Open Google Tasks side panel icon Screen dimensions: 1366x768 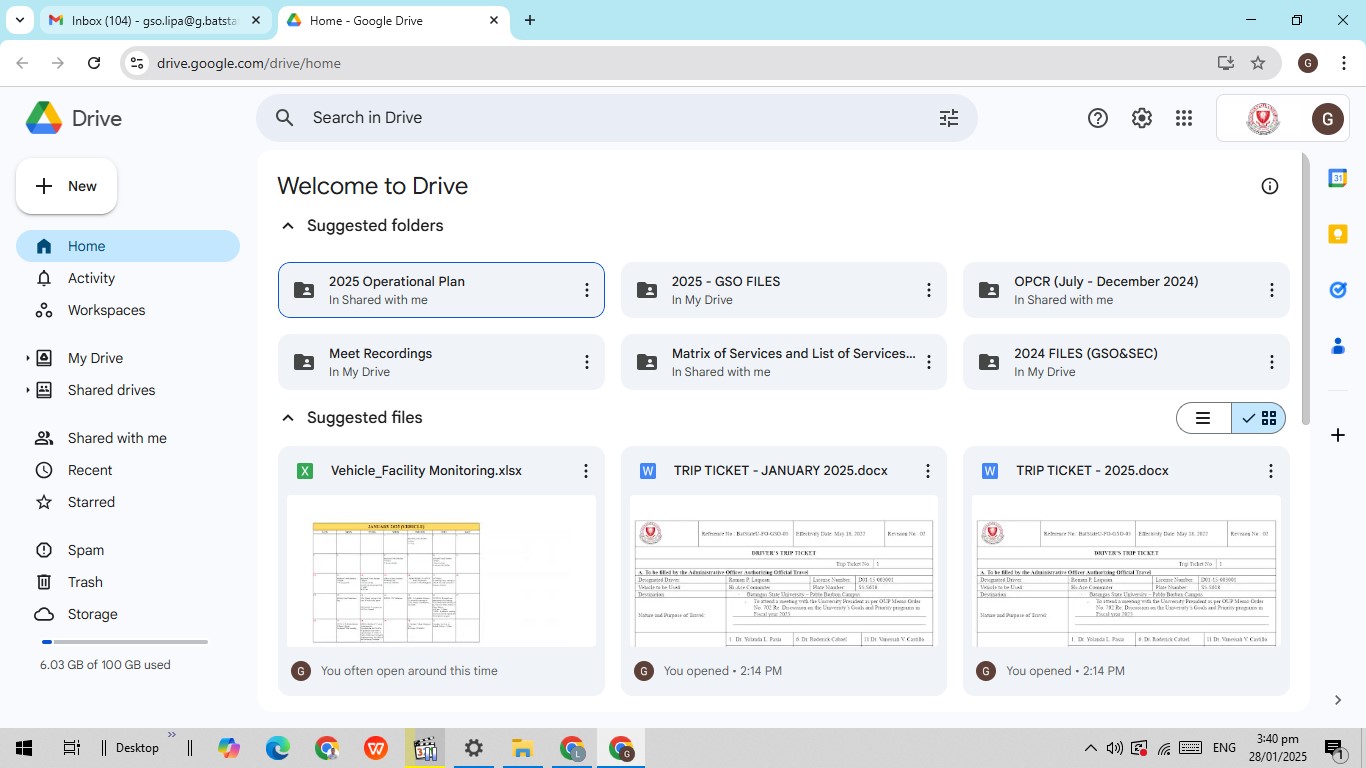[1338, 290]
